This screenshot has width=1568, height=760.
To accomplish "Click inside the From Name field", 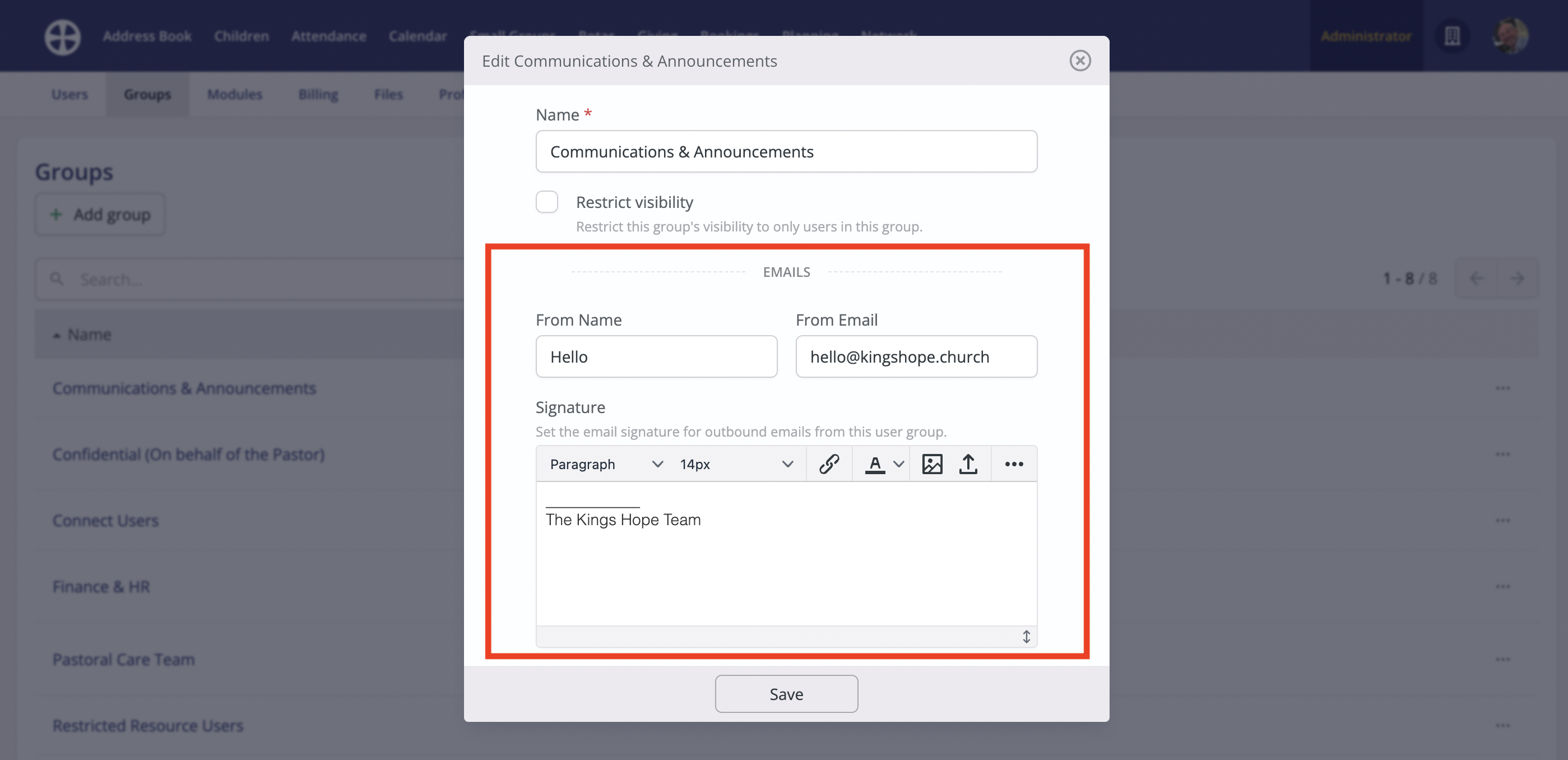I will tap(656, 356).
